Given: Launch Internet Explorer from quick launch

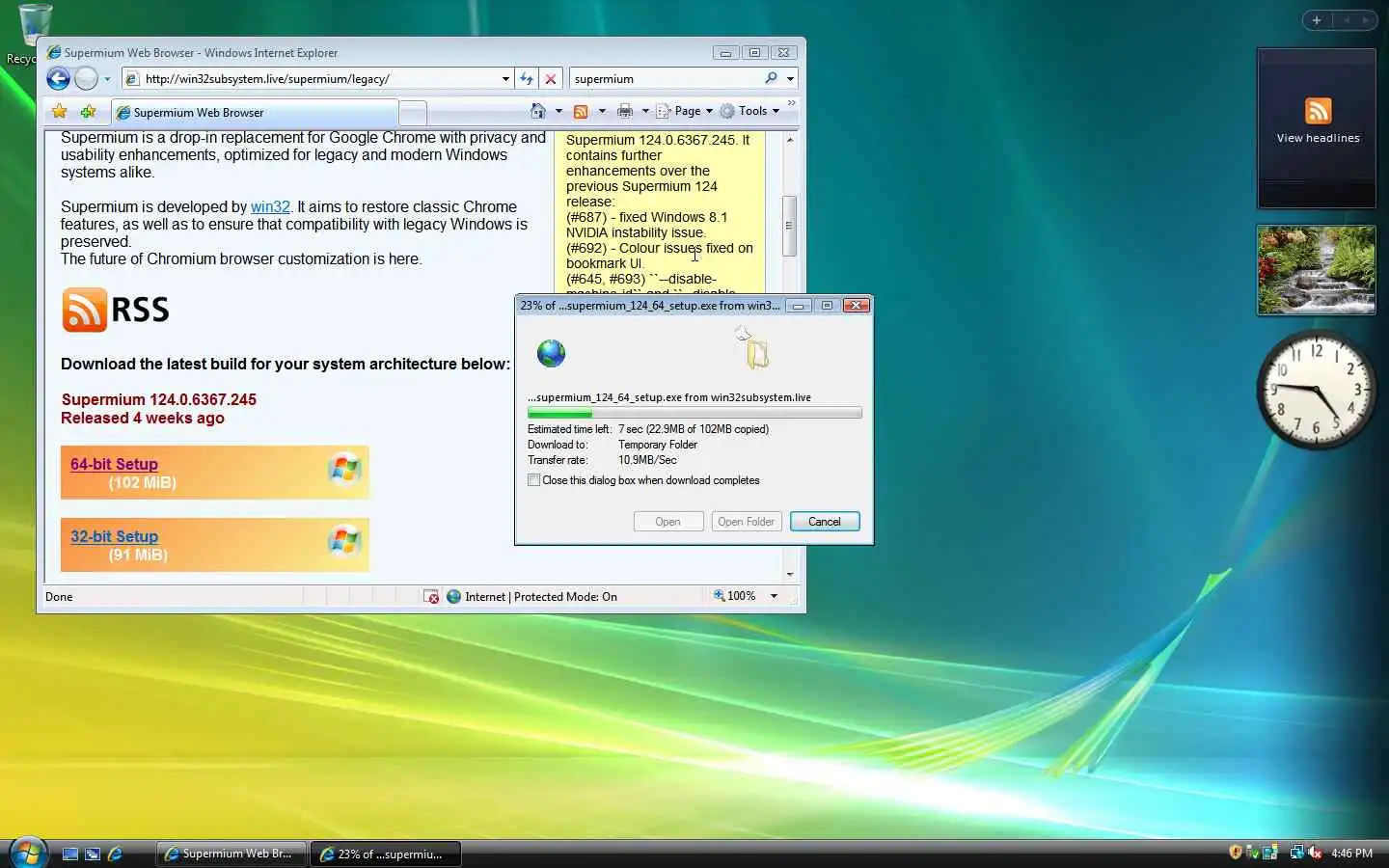Looking at the screenshot, I should 115,854.
